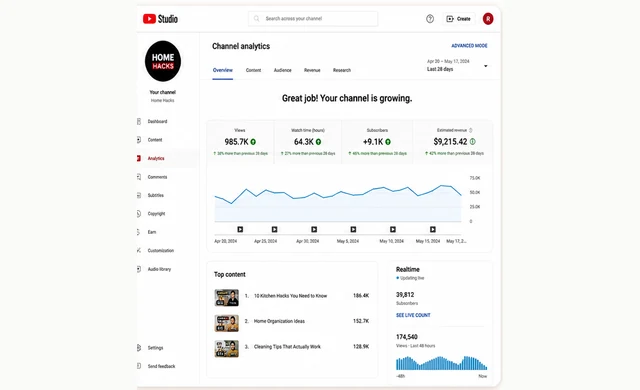Switch to the Audience tab

(282, 70)
